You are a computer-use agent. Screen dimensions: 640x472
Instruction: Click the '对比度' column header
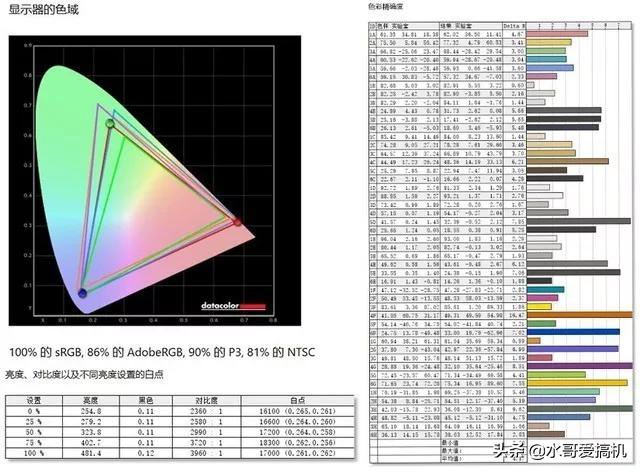coord(207,401)
